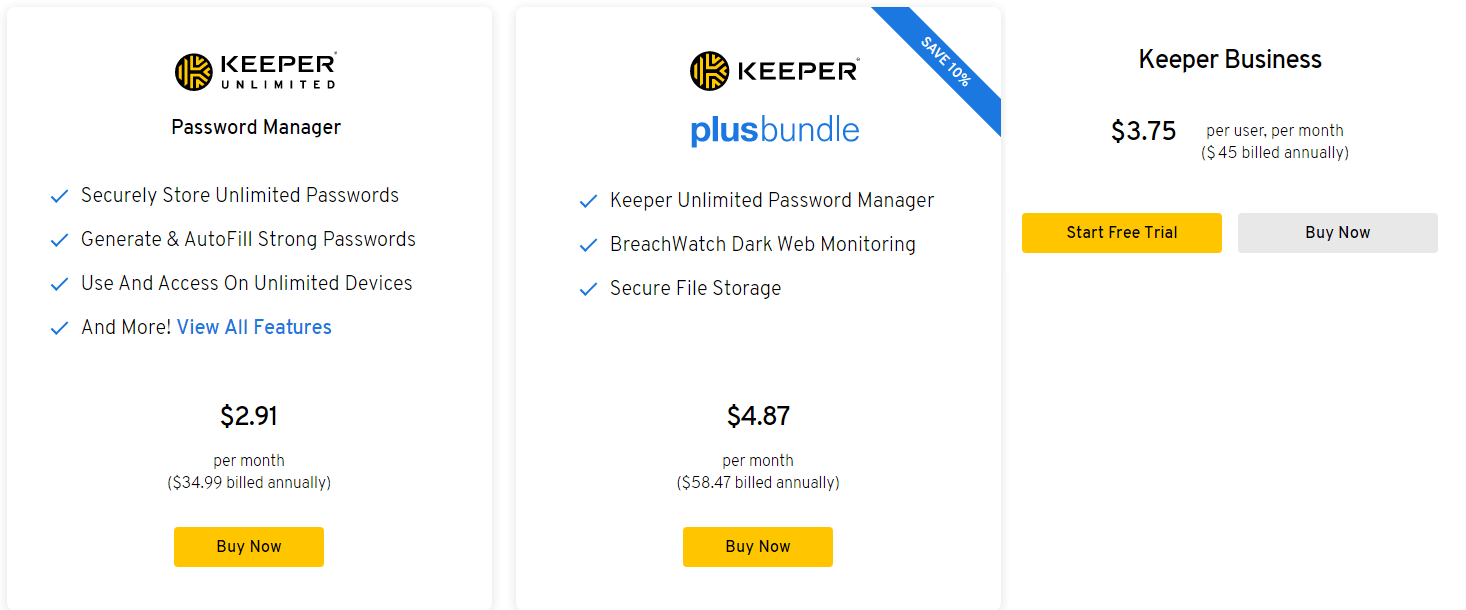
Task: Click the $2.91 price text
Action: pyautogui.click(x=249, y=416)
